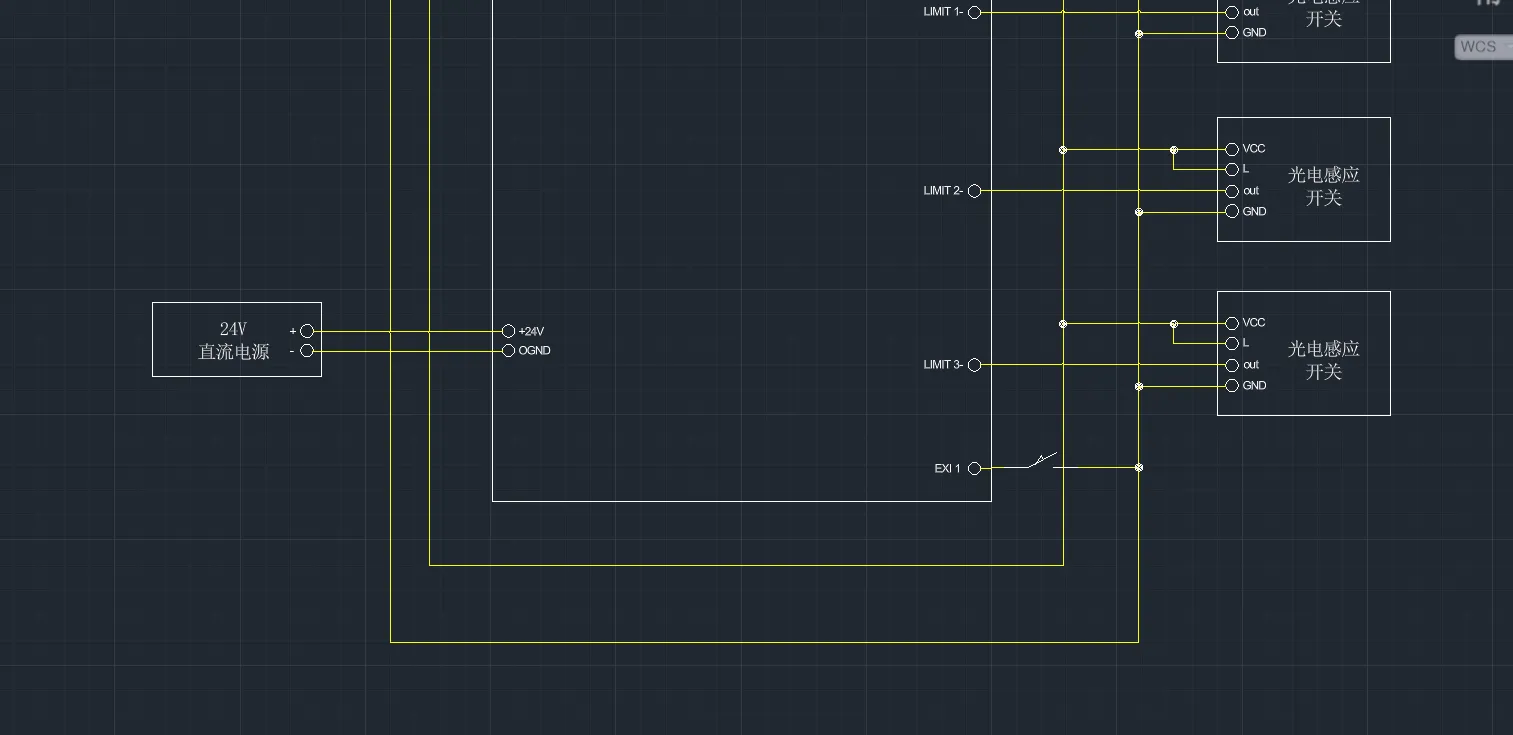The width and height of the screenshot is (1513, 735).
Task: Click the EXI 1 terminal circle
Action: pyautogui.click(x=974, y=468)
